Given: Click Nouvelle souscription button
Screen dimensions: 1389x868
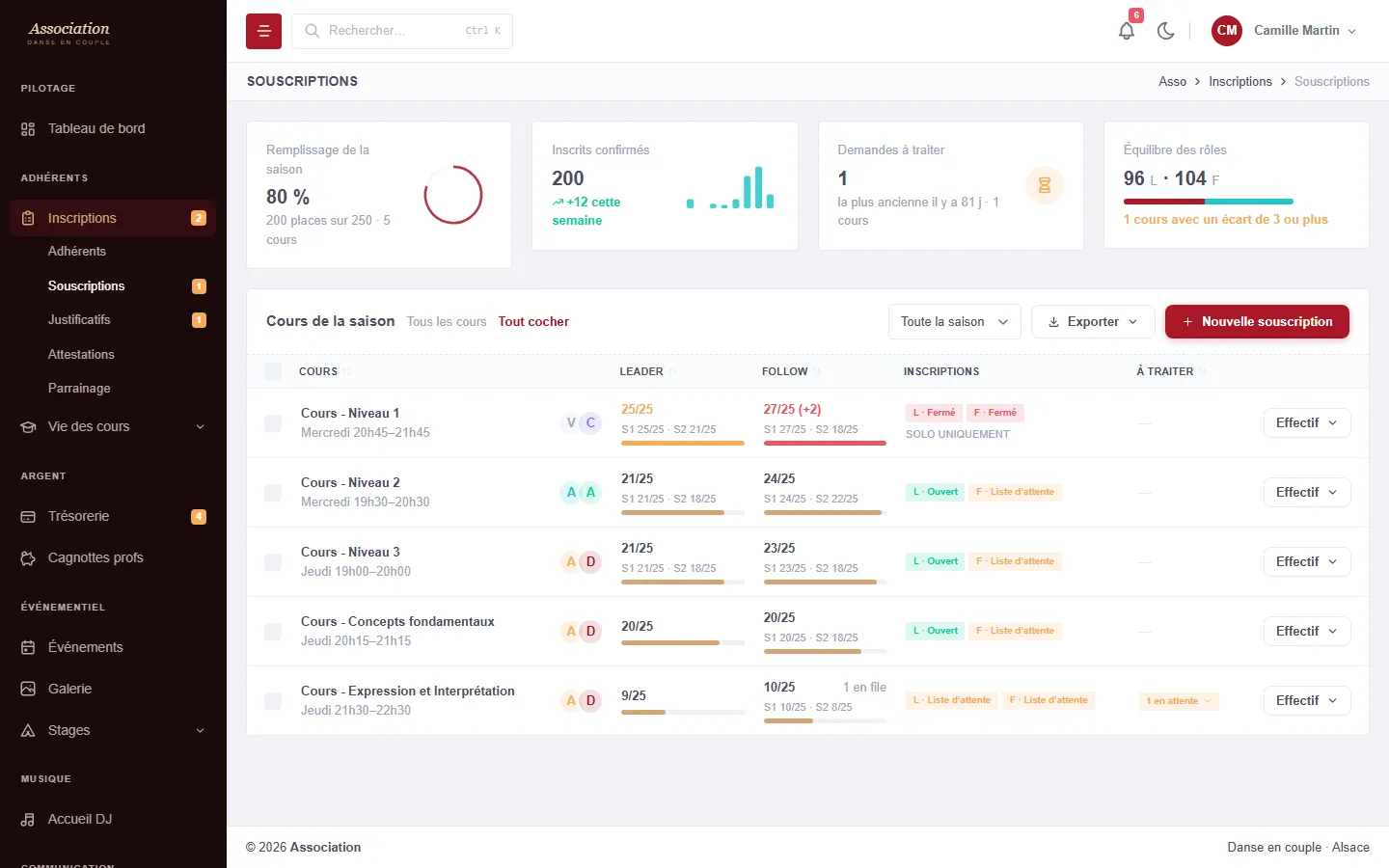Looking at the screenshot, I should point(1257,322).
